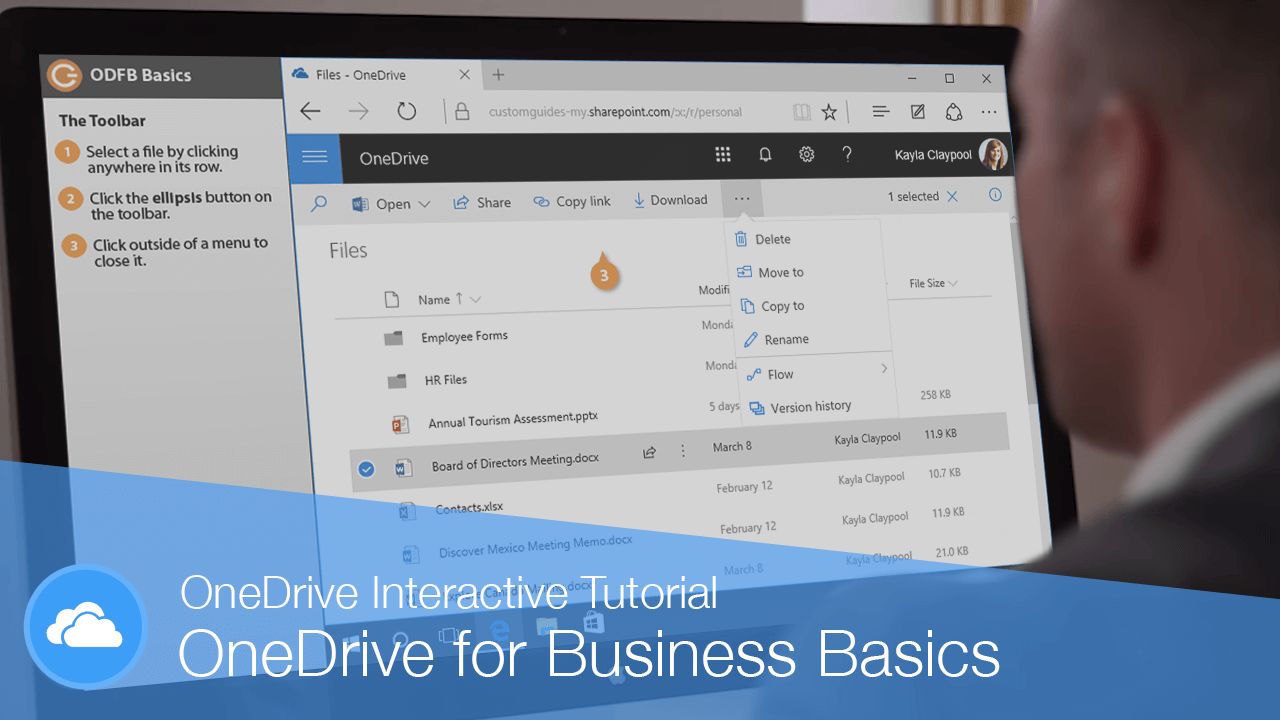The image size is (1280, 720).
Task: Open the OneDrive settings gear
Action: 806,154
